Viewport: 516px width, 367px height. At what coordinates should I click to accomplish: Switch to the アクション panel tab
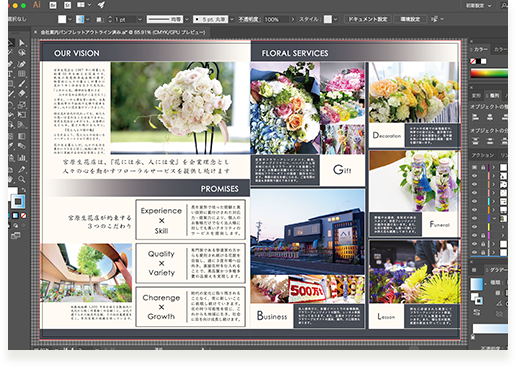[482, 155]
